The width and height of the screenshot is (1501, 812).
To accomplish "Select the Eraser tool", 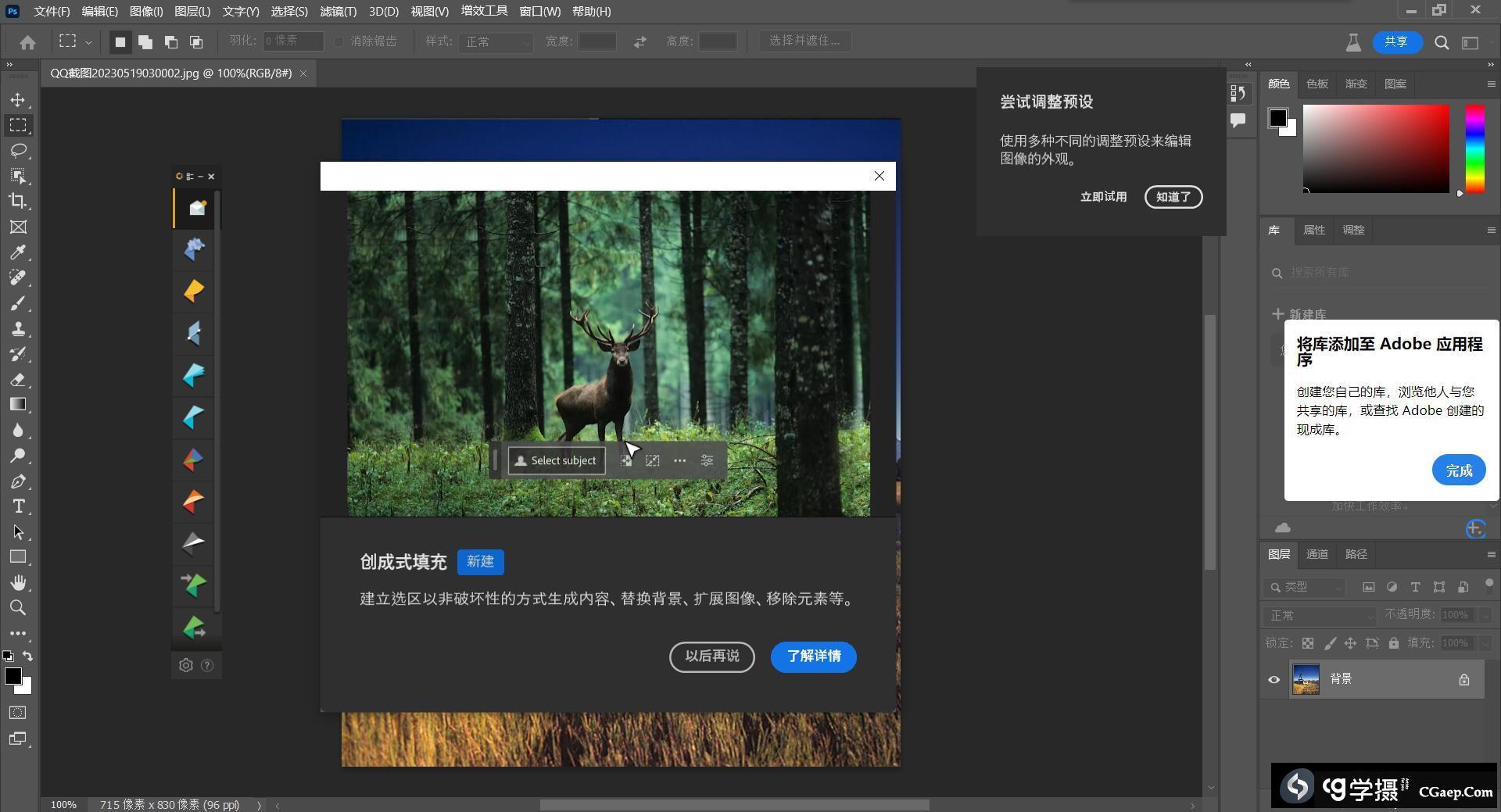I will coord(18,380).
